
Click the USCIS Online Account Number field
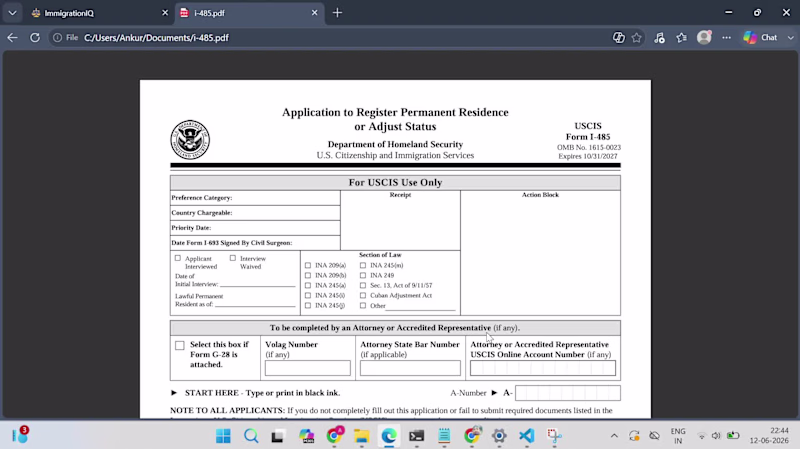tap(543, 368)
